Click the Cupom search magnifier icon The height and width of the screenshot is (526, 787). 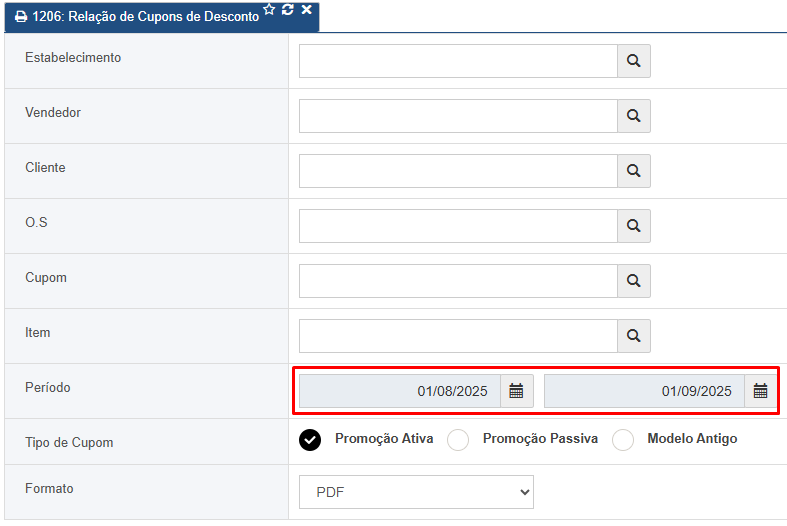click(x=634, y=281)
